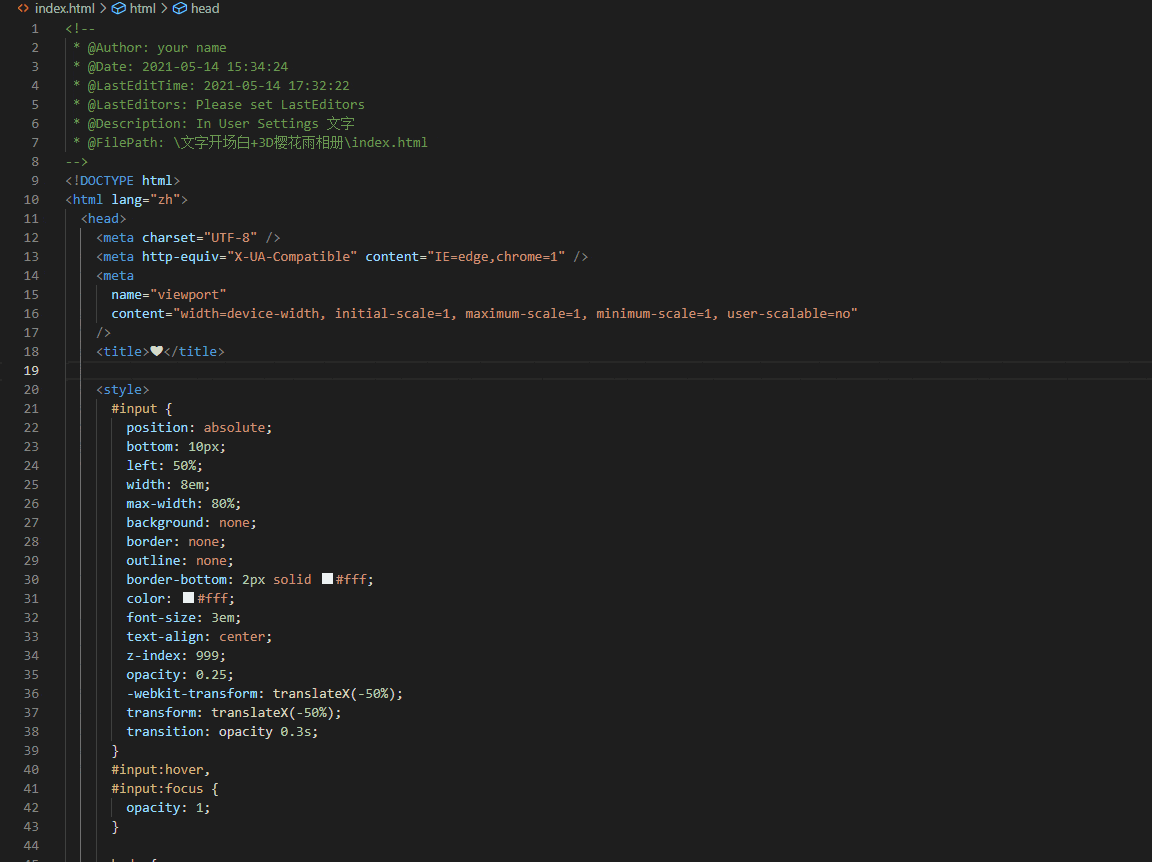Open color picker for border-bottom #fff swatch
1152x862 pixels.
coord(328,579)
